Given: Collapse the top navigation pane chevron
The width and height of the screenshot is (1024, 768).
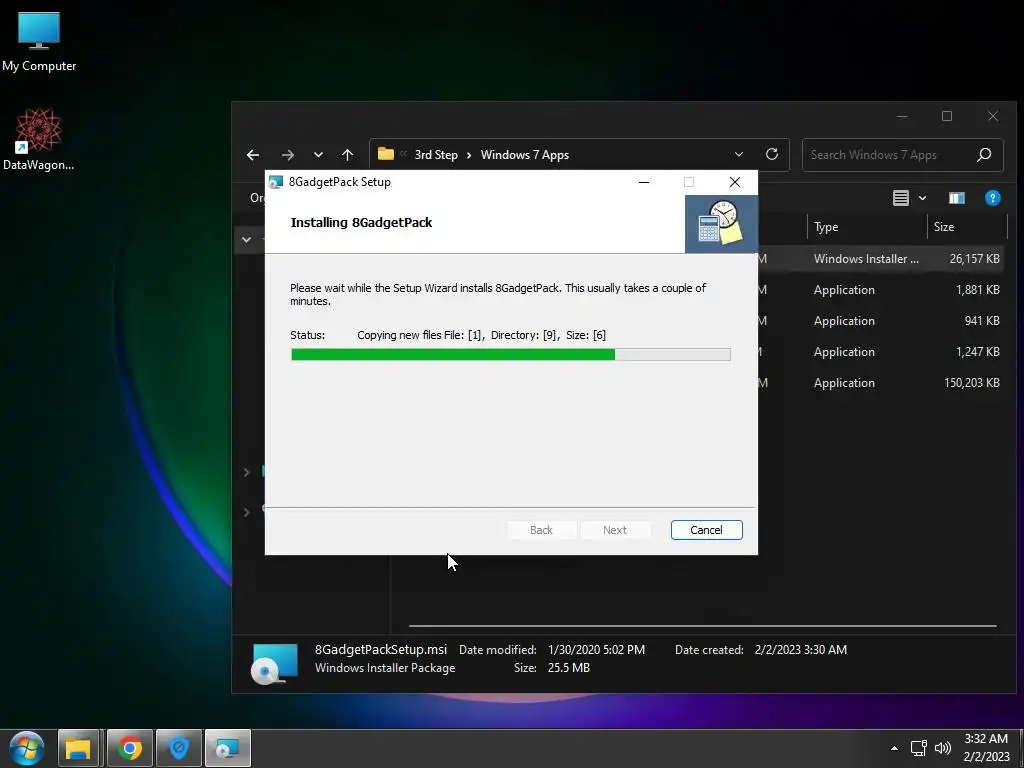Looking at the screenshot, I should pyautogui.click(x=246, y=240).
